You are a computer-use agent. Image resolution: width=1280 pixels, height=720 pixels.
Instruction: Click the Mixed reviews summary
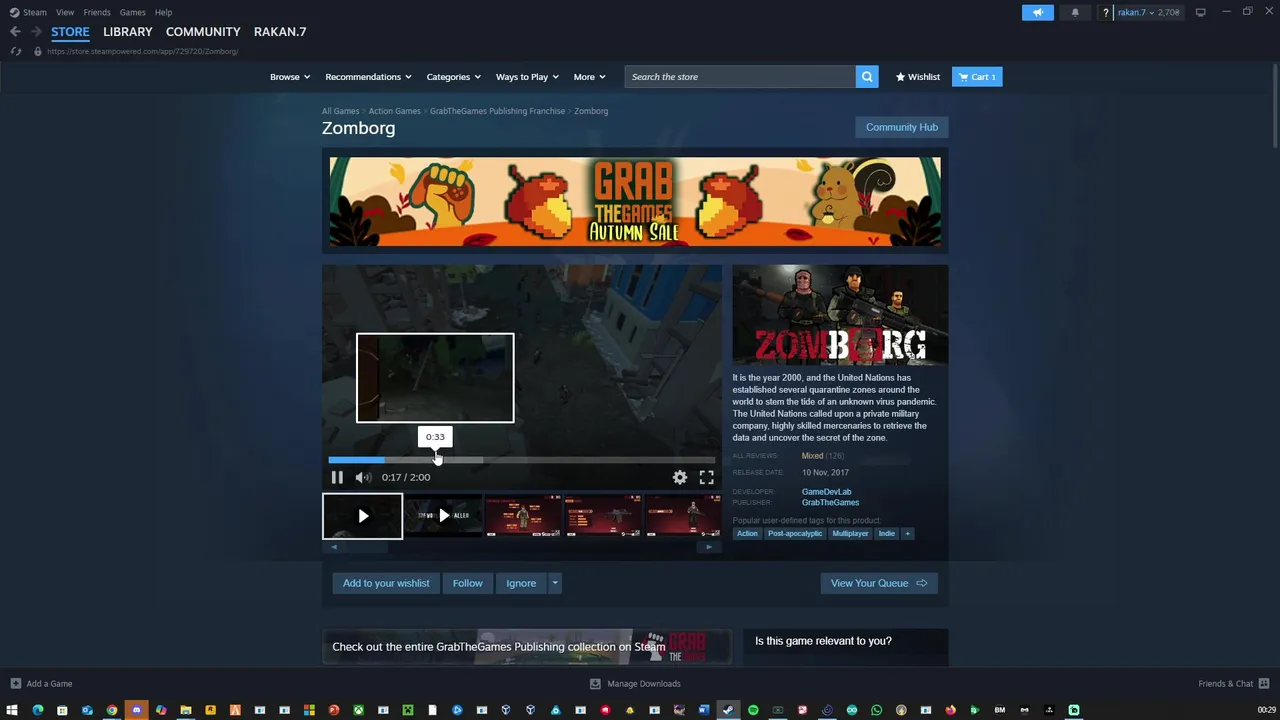[x=812, y=456]
